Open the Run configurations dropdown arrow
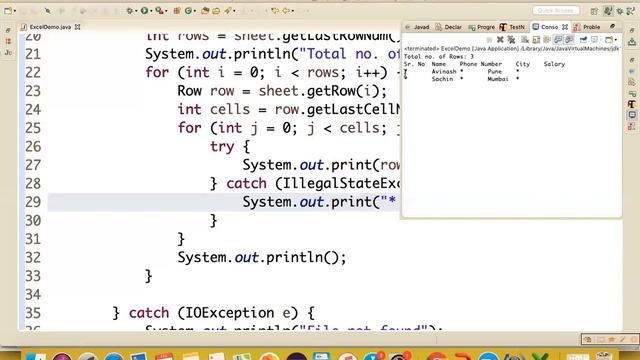Viewport: 640px width, 360px height. [151, 11]
